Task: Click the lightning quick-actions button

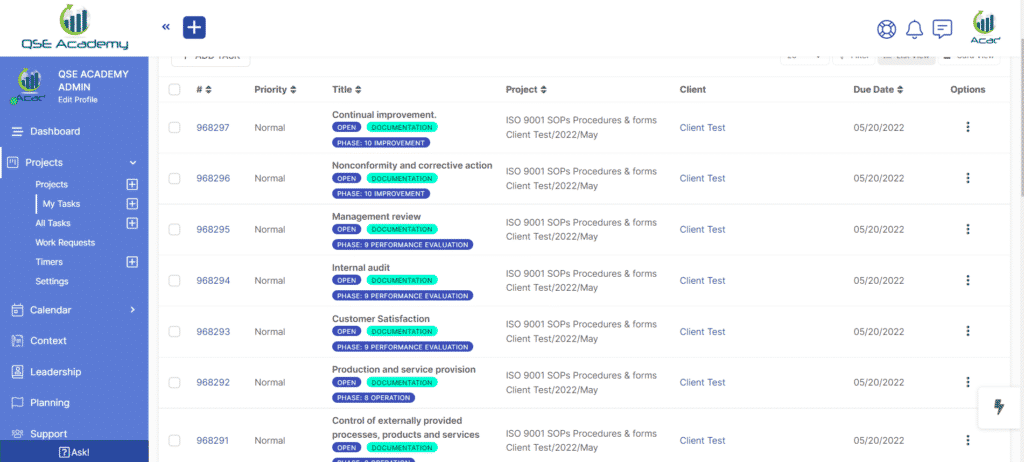Action: point(999,407)
